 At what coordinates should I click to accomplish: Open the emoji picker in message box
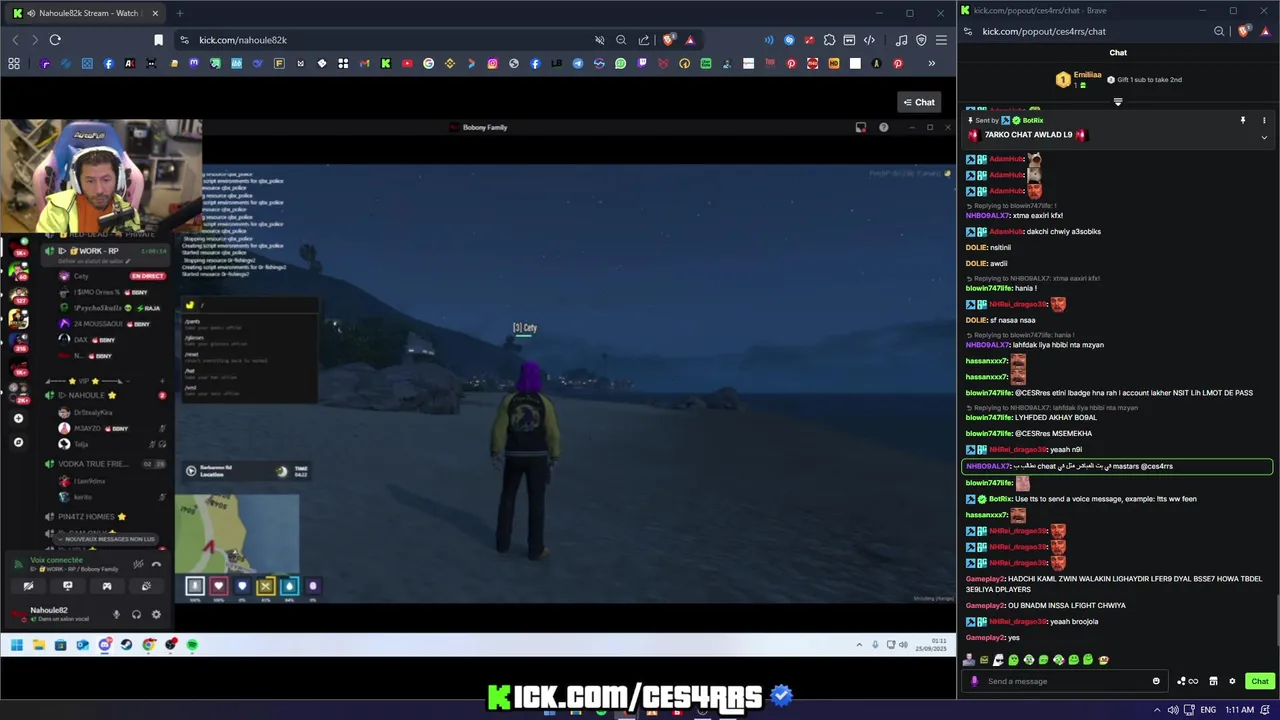pos(1156,681)
